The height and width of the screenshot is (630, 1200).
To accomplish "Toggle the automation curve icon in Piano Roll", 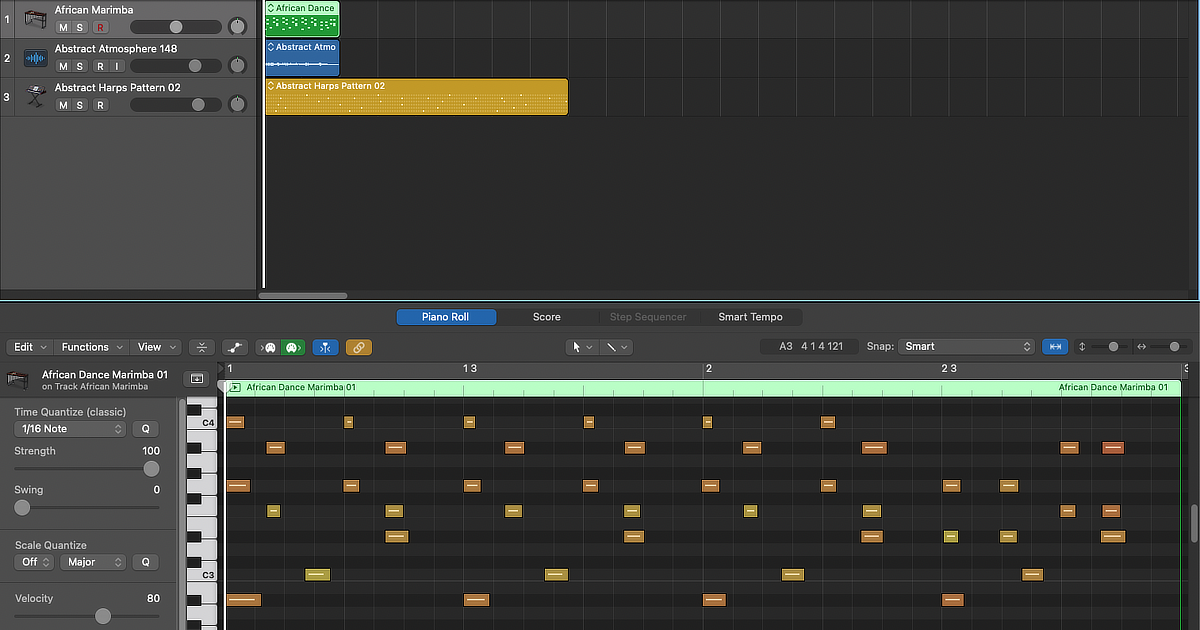I will click(235, 347).
